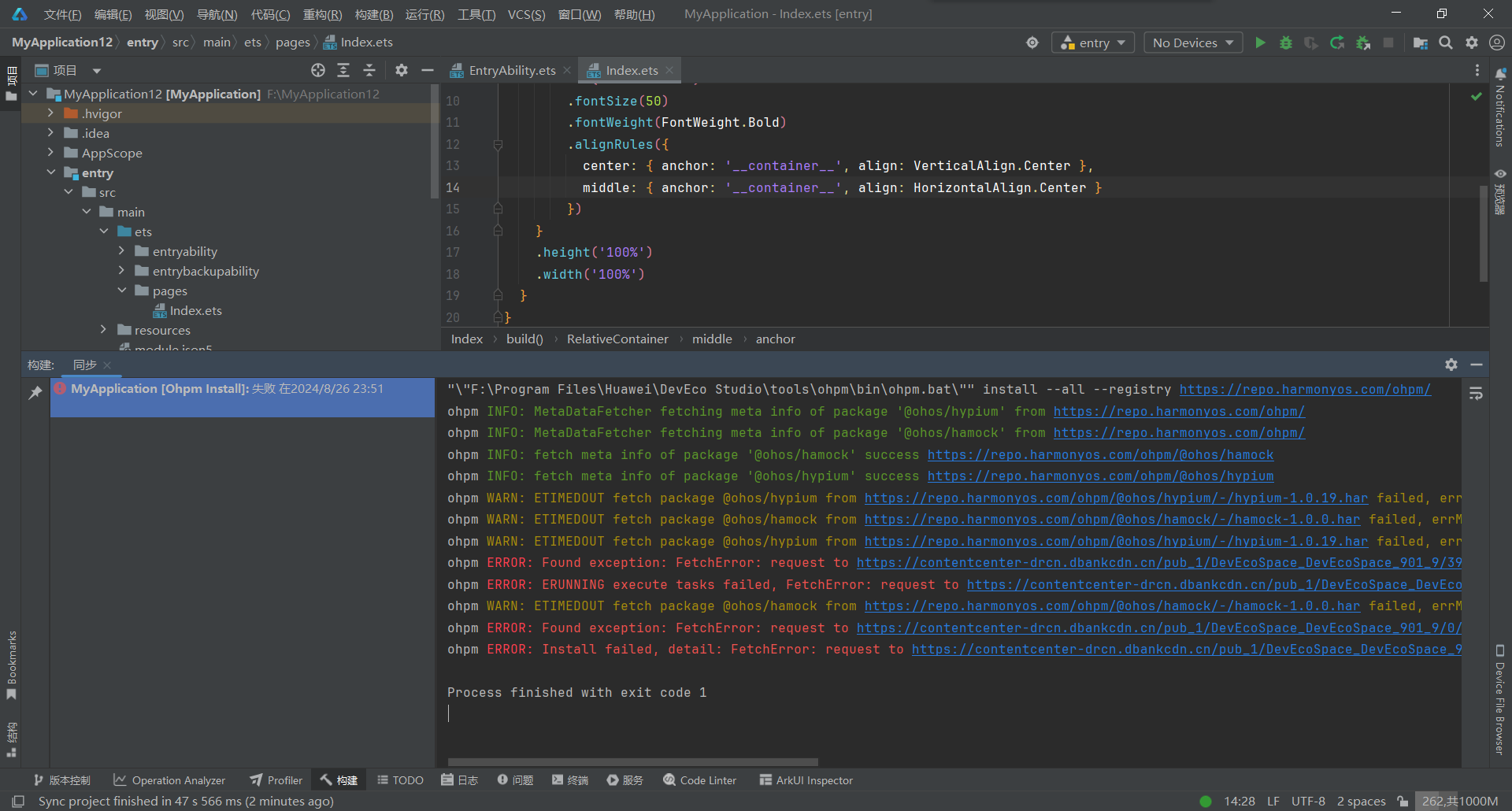Expand the AppScope folder
This screenshot has height=811, width=1512.
[x=50, y=153]
